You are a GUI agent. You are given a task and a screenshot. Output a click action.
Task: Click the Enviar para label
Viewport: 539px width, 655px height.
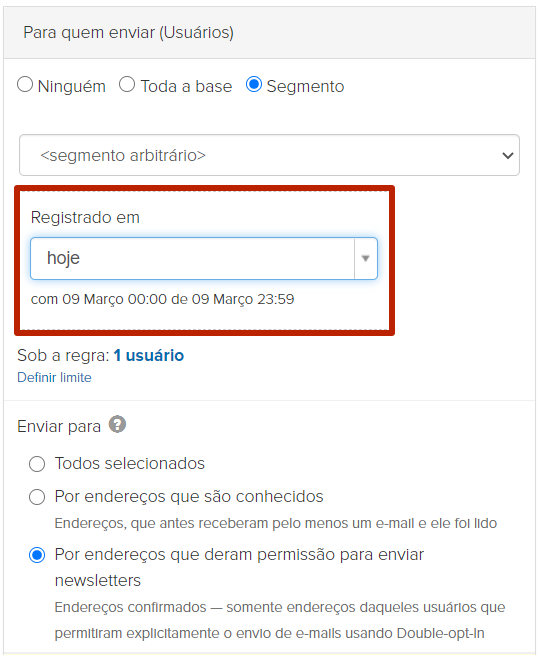tap(59, 427)
